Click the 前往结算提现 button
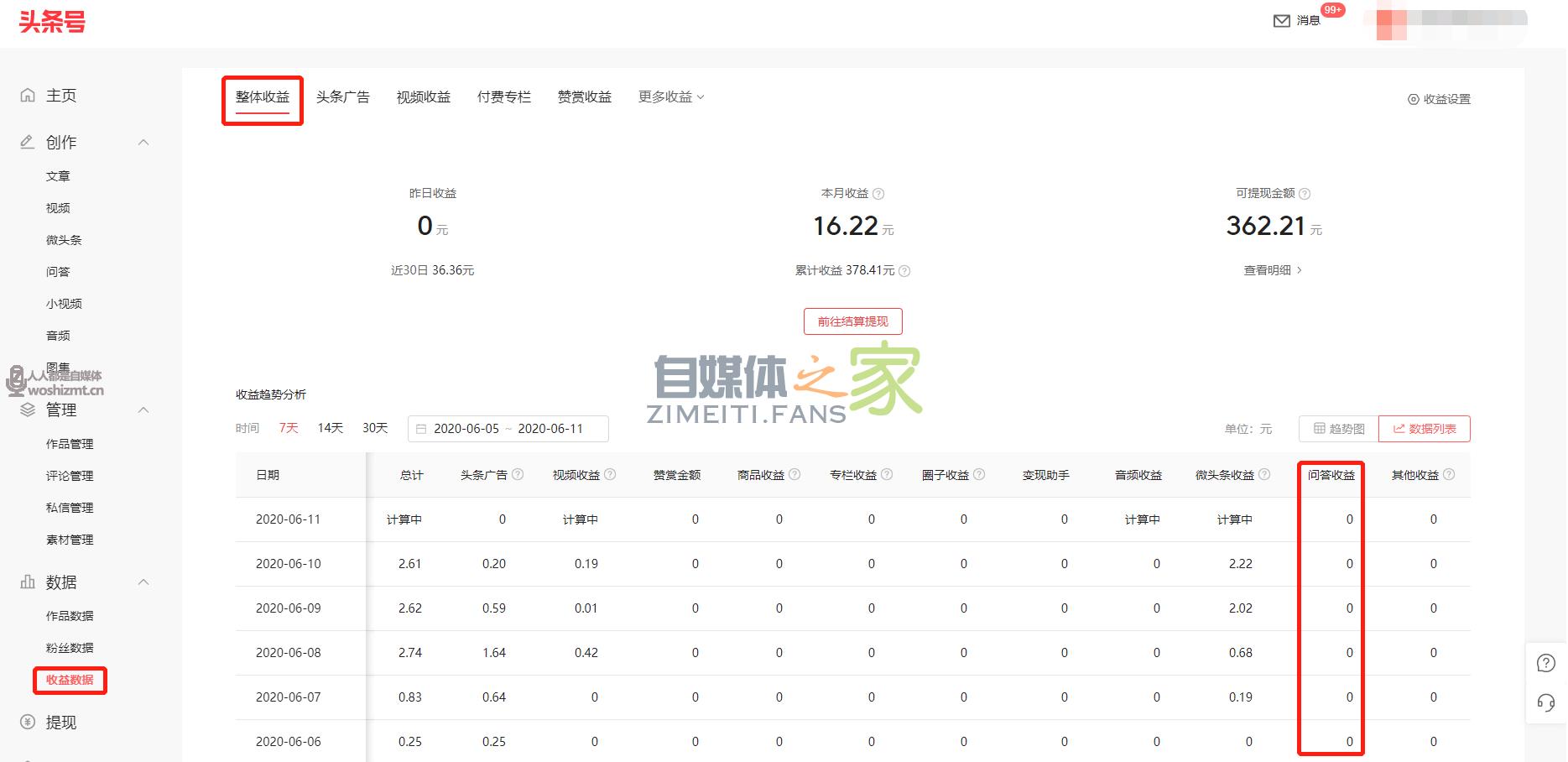 [852, 321]
